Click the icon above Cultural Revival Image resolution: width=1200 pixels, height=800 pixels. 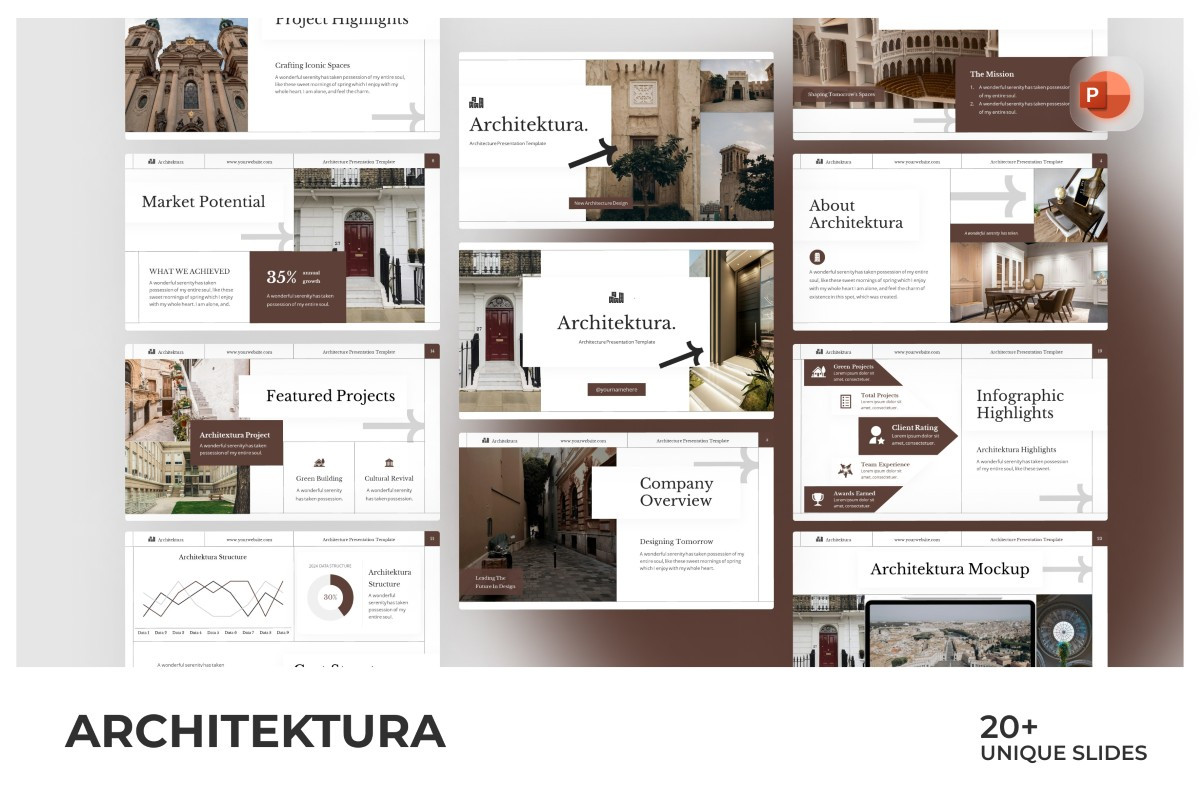coord(389,463)
